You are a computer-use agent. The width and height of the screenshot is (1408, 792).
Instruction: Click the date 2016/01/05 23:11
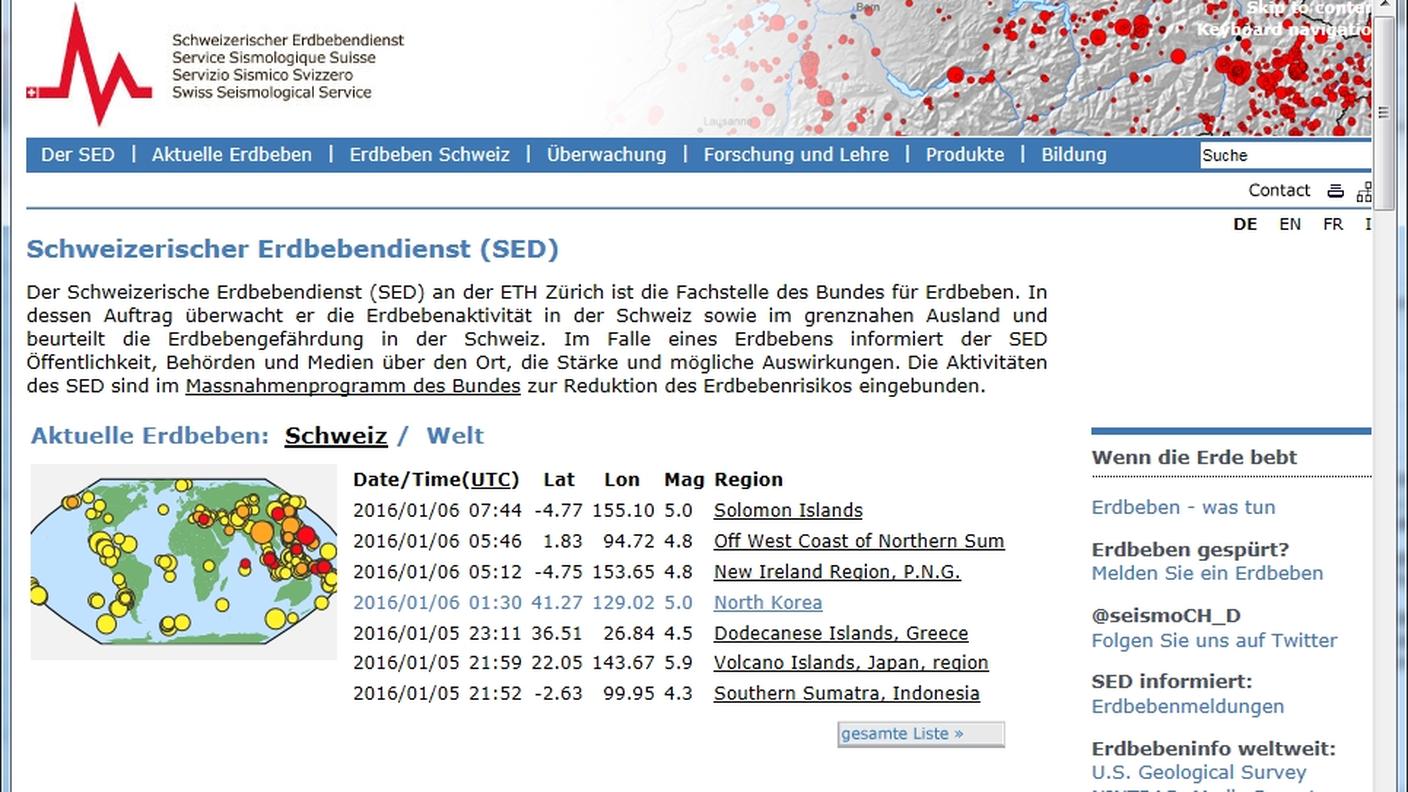coord(438,634)
